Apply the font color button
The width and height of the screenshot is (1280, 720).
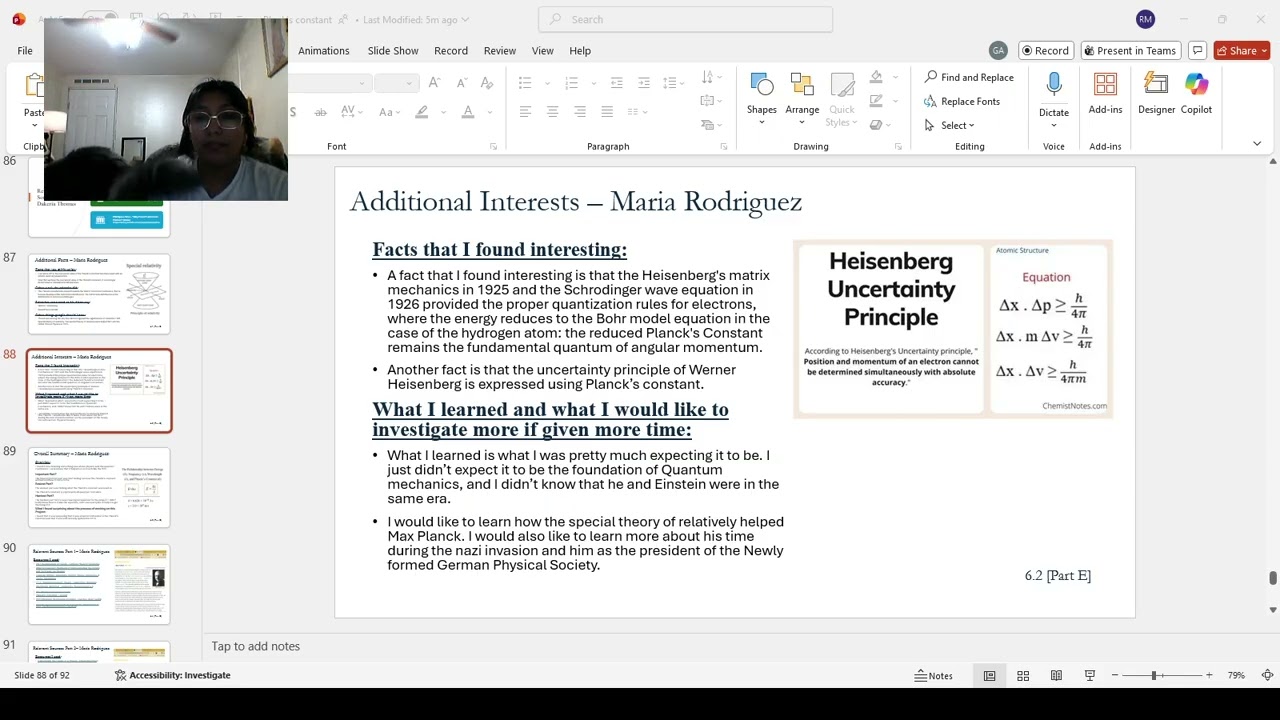[467, 112]
